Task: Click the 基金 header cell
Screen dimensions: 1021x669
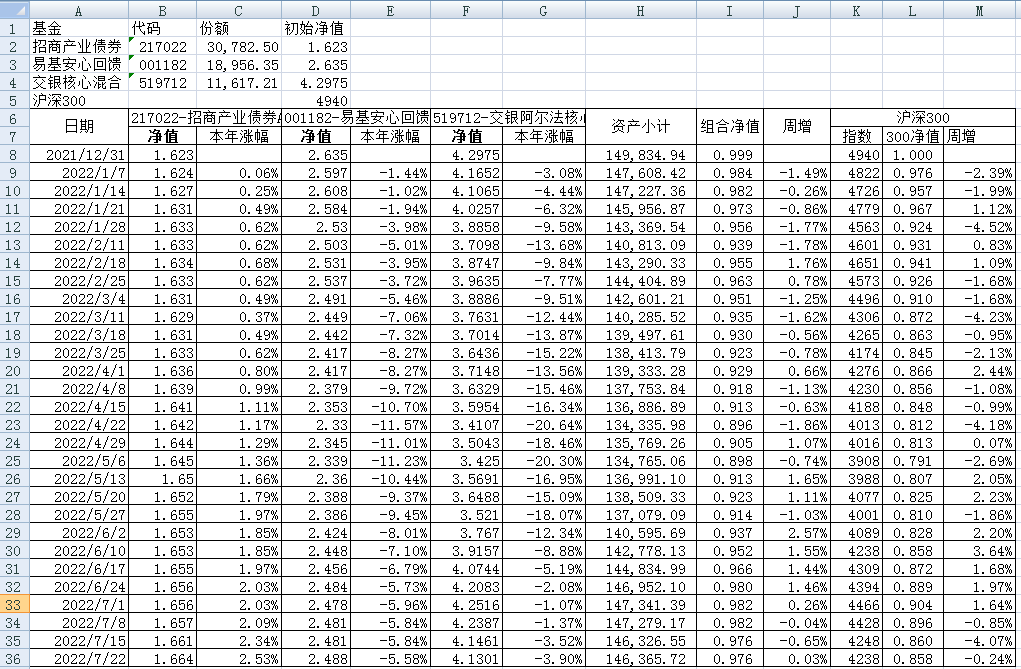Action: [x=79, y=29]
